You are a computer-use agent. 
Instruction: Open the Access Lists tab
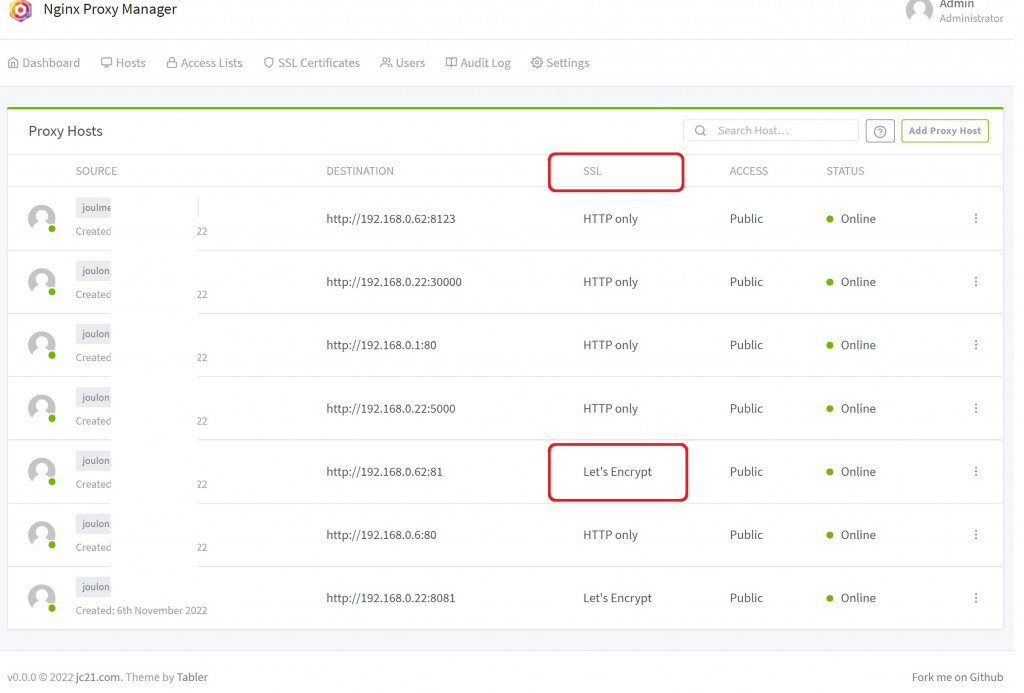(x=204, y=63)
